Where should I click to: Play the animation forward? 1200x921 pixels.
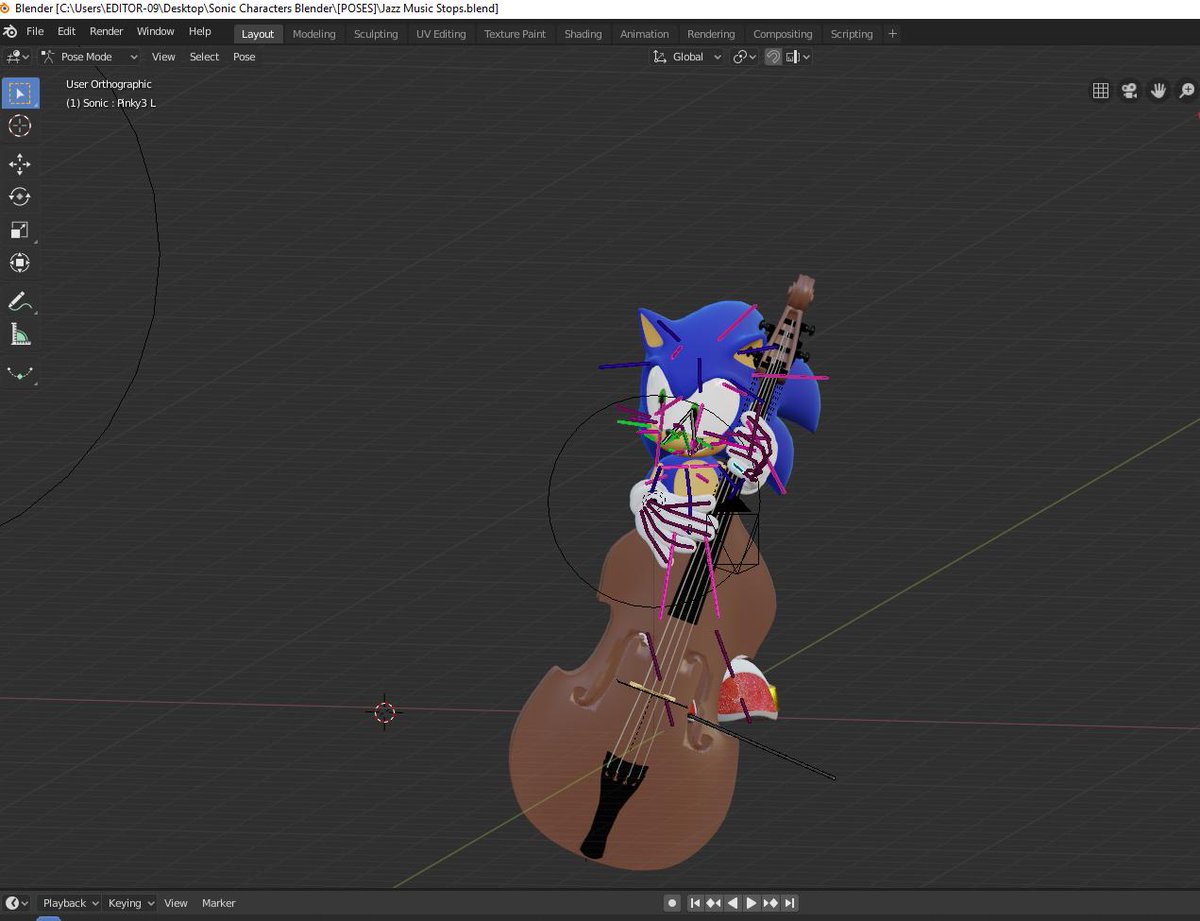pyautogui.click(x=752, y=903)
